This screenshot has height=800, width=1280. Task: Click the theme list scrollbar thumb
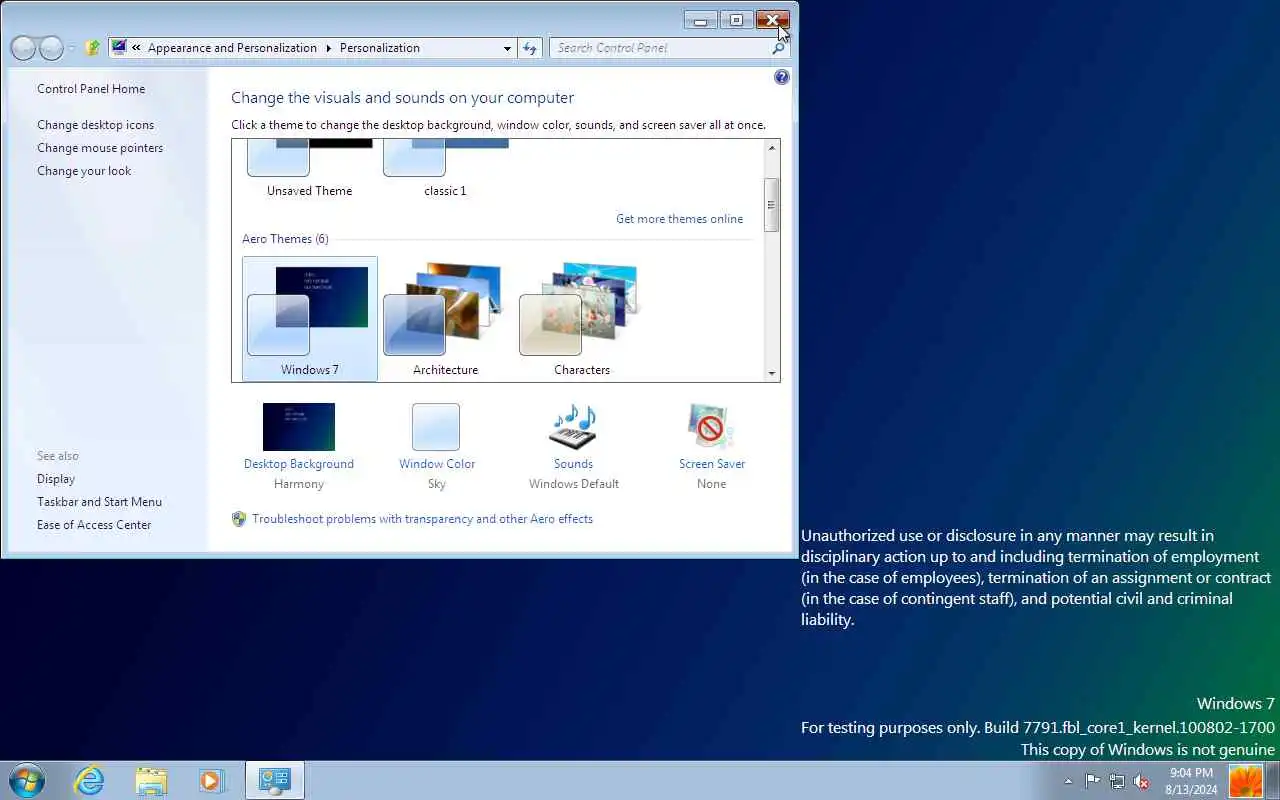coord(771,205)
